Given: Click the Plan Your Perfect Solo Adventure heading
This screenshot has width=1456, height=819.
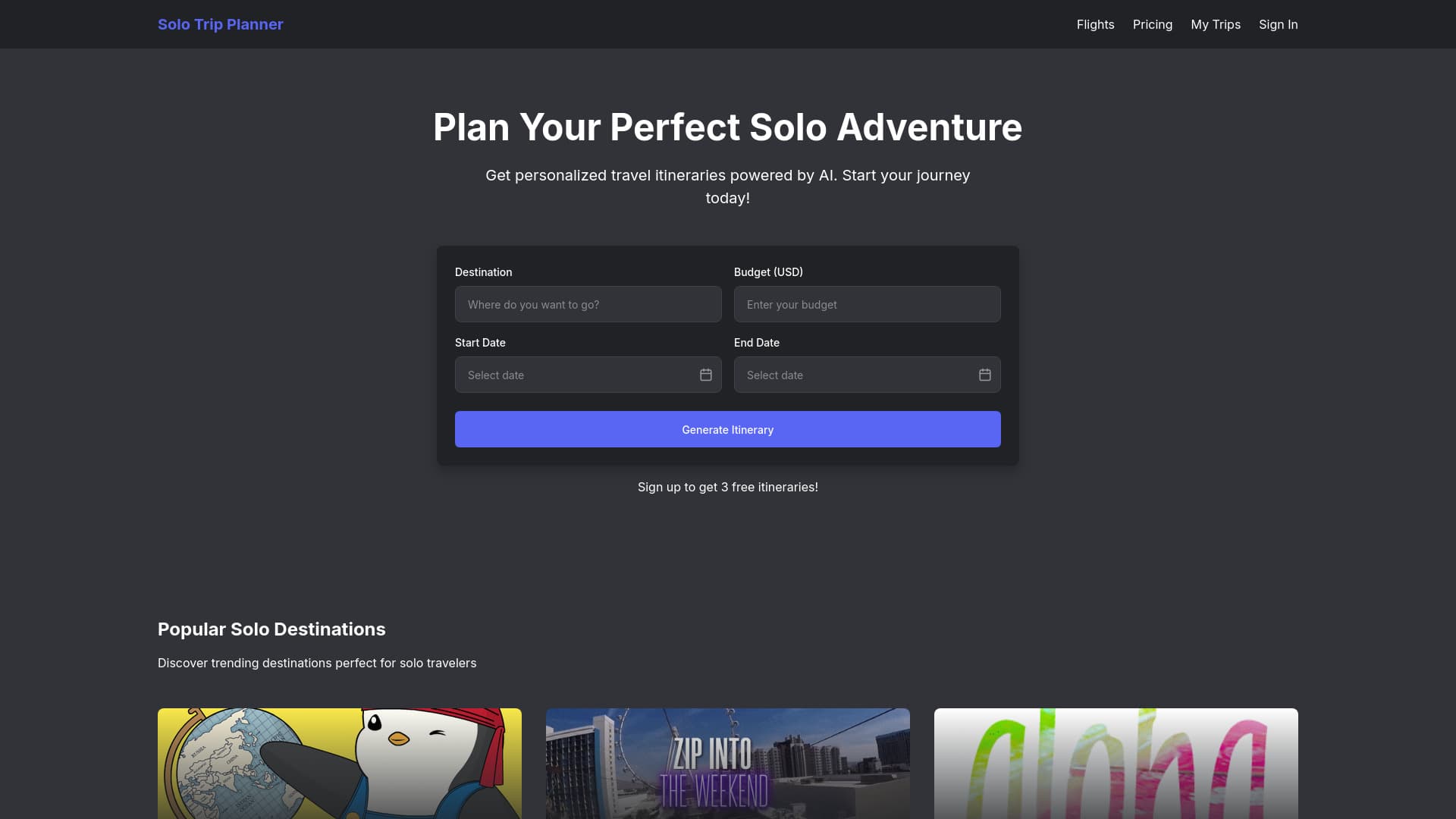Looking at the screenshot, I should tap(727, 127).
